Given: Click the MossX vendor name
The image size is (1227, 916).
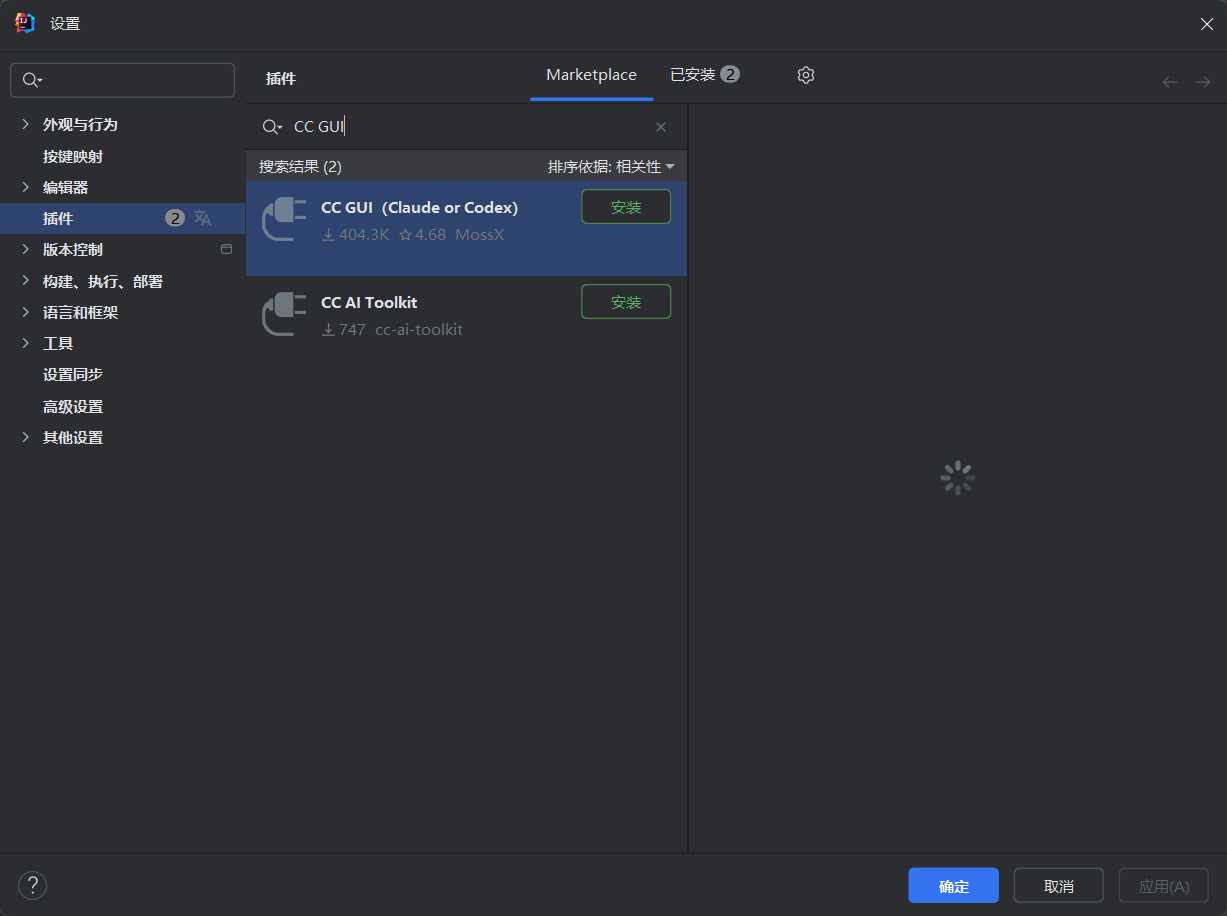Looking at the screenshot, I should (x=480, y=235).
